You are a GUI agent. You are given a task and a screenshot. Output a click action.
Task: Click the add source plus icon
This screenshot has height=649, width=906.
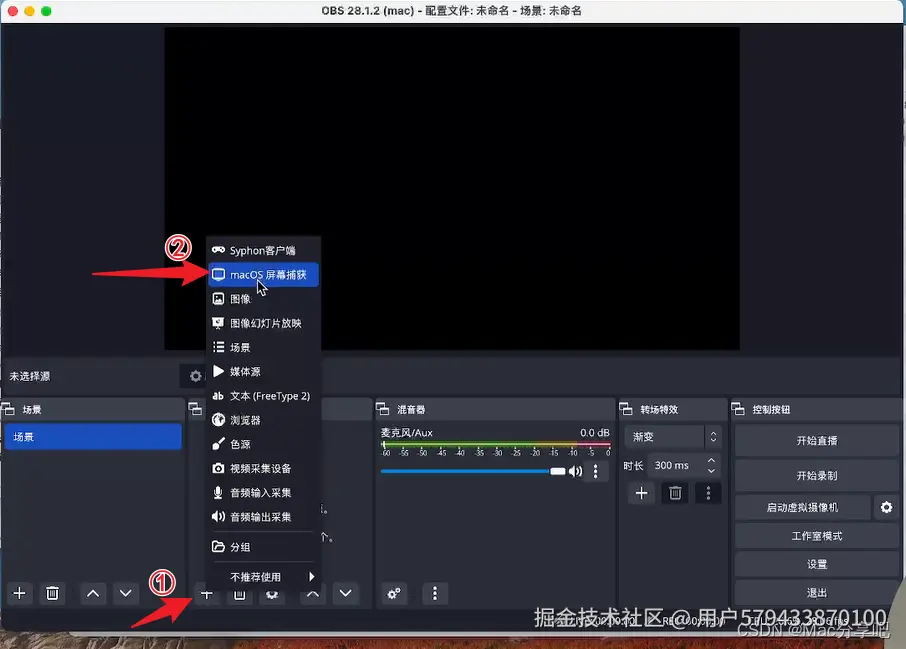[206, 593]
